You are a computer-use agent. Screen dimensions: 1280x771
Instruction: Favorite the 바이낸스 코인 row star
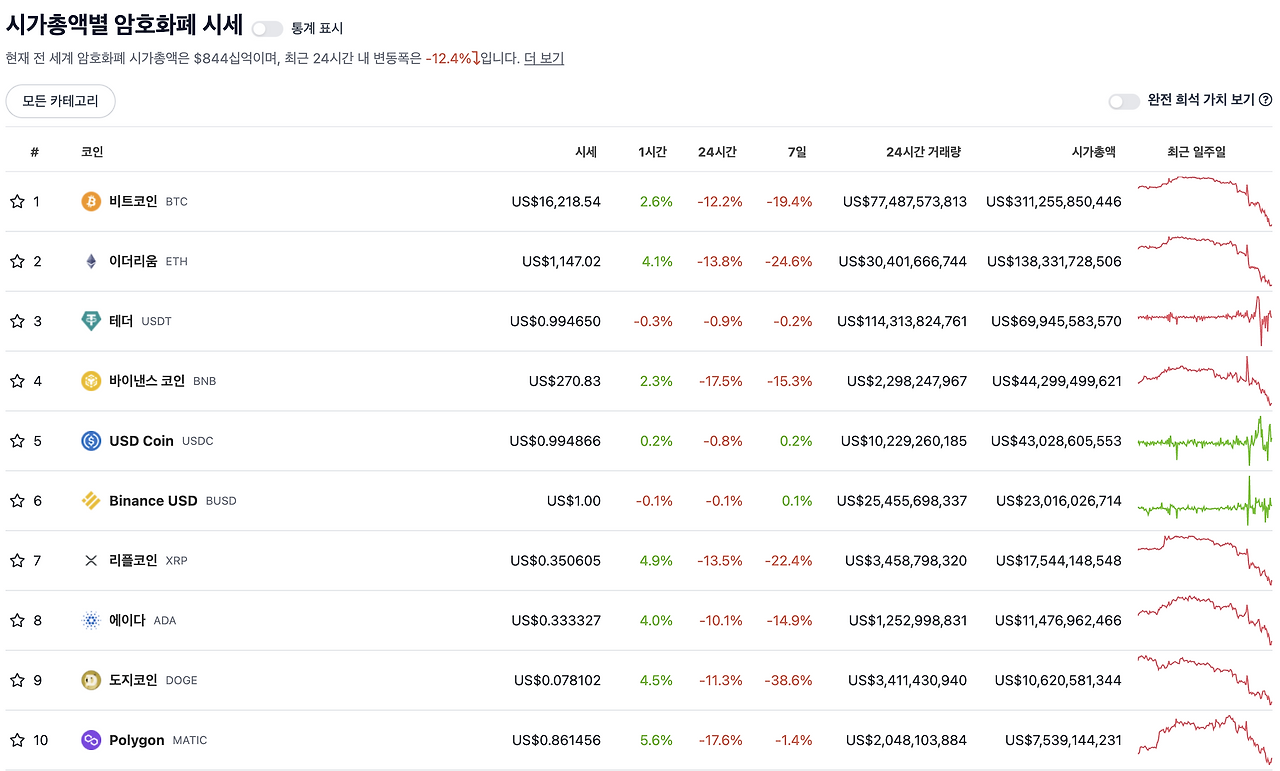[17, 381]
